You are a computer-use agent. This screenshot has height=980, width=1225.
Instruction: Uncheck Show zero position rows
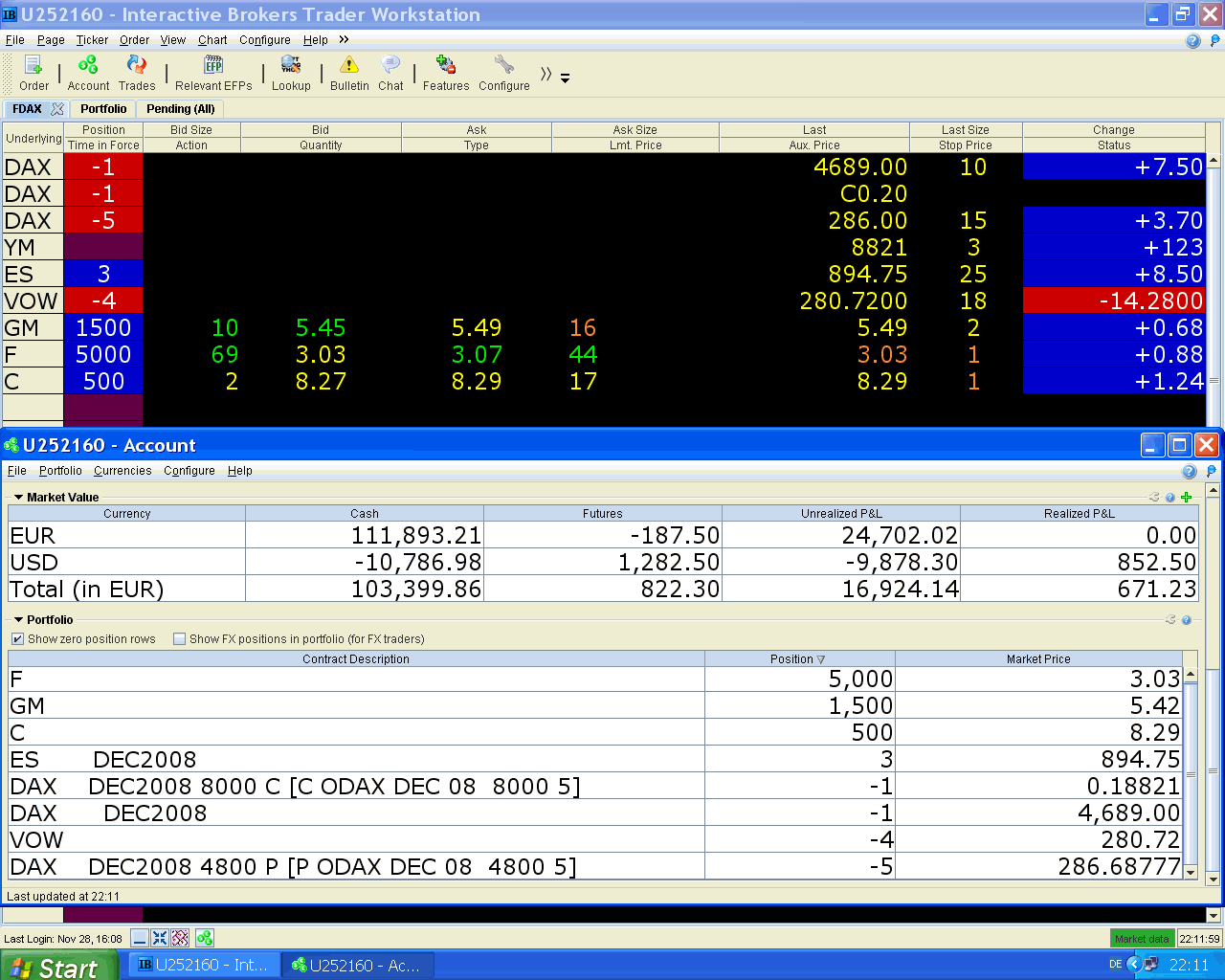click(17, 639)
